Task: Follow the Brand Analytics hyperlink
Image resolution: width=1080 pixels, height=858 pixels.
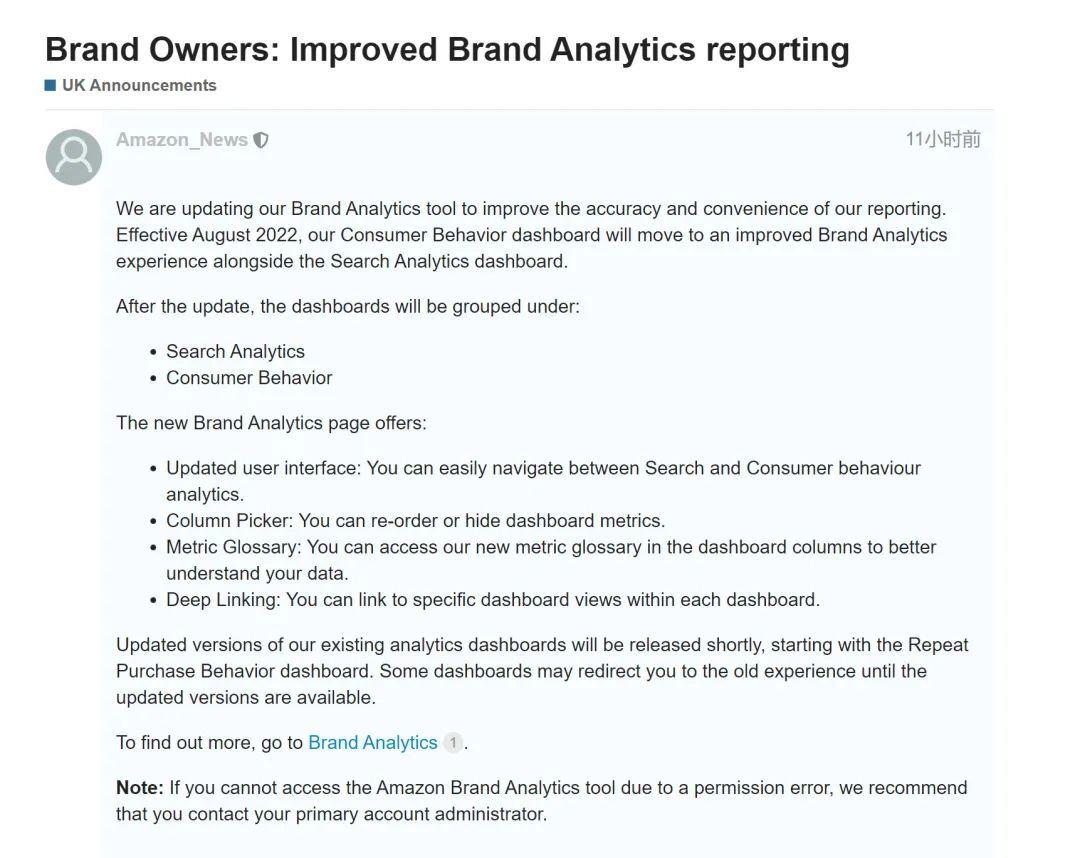Action: pyautogui.click(x=372, y=743)
